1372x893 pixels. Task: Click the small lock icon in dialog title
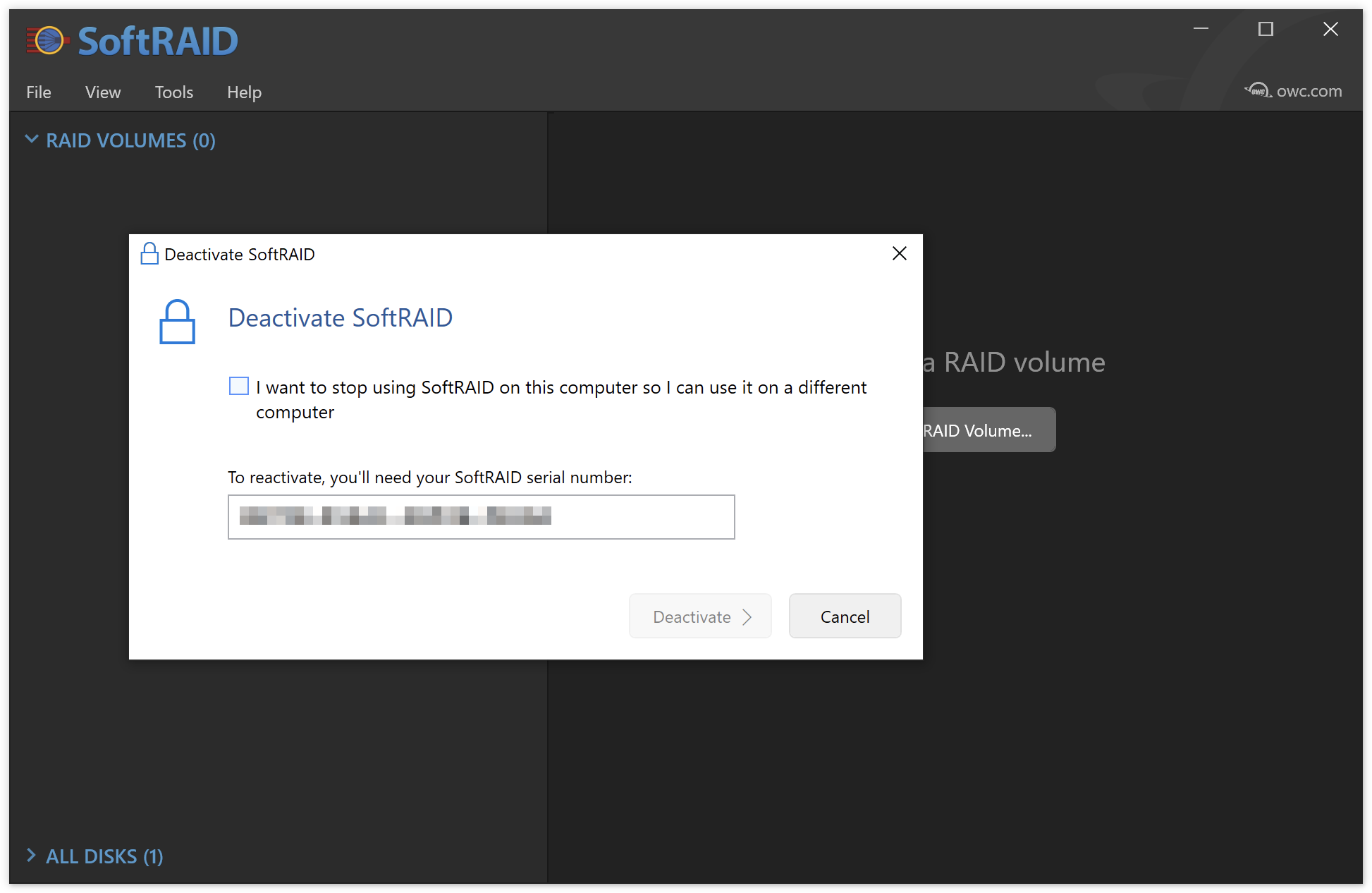(149, 254)
